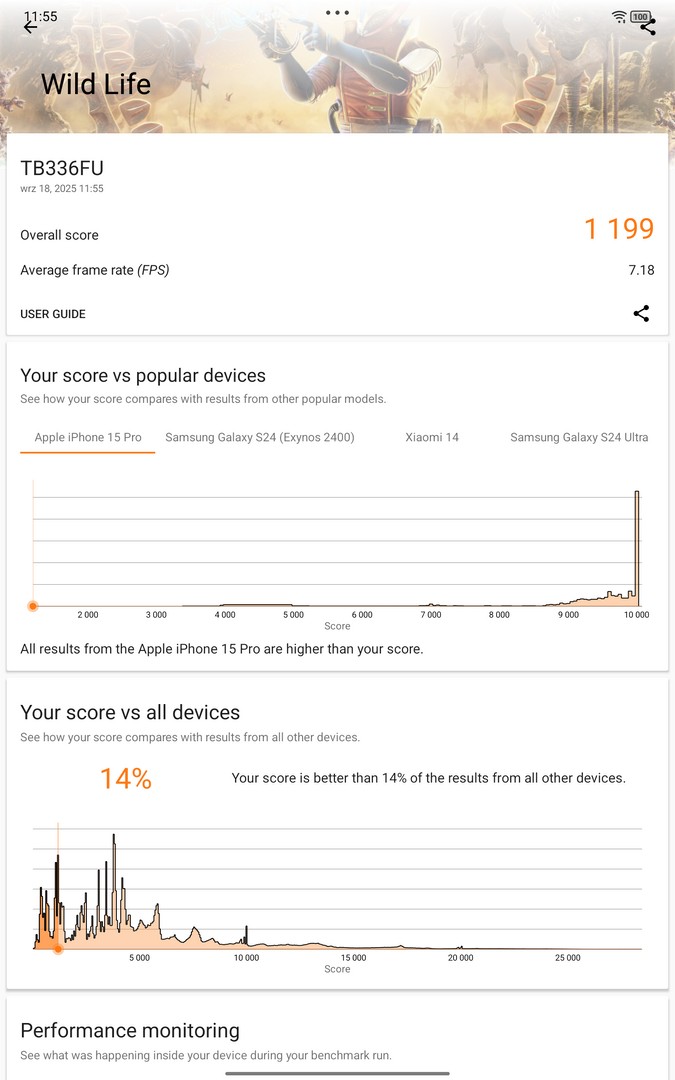Viewport: 675px width, 1080px height.
Task: Tap the 14% percentile figure
Action: click(126, 779)
